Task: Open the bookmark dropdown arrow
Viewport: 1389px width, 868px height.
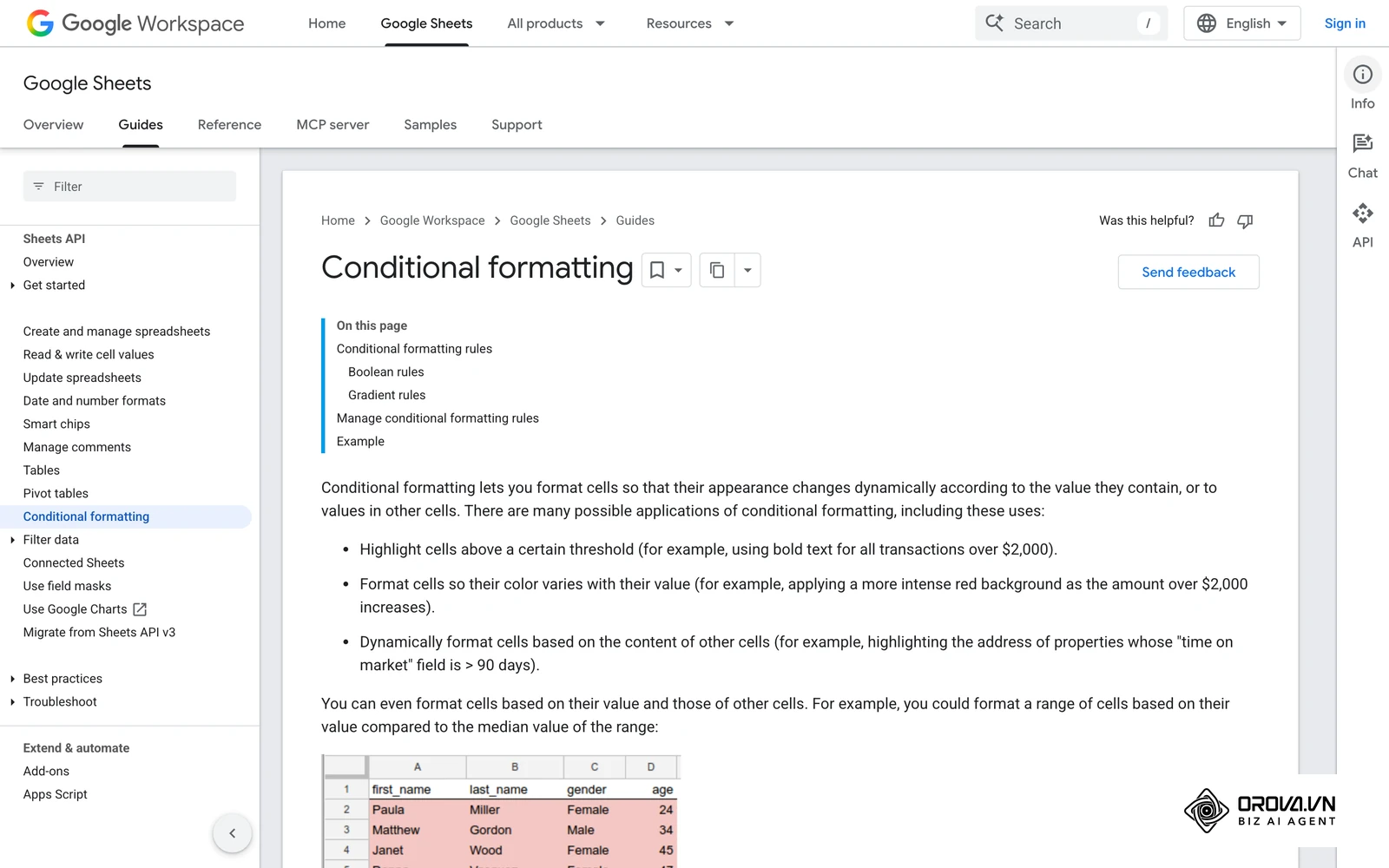Action: 678,271
